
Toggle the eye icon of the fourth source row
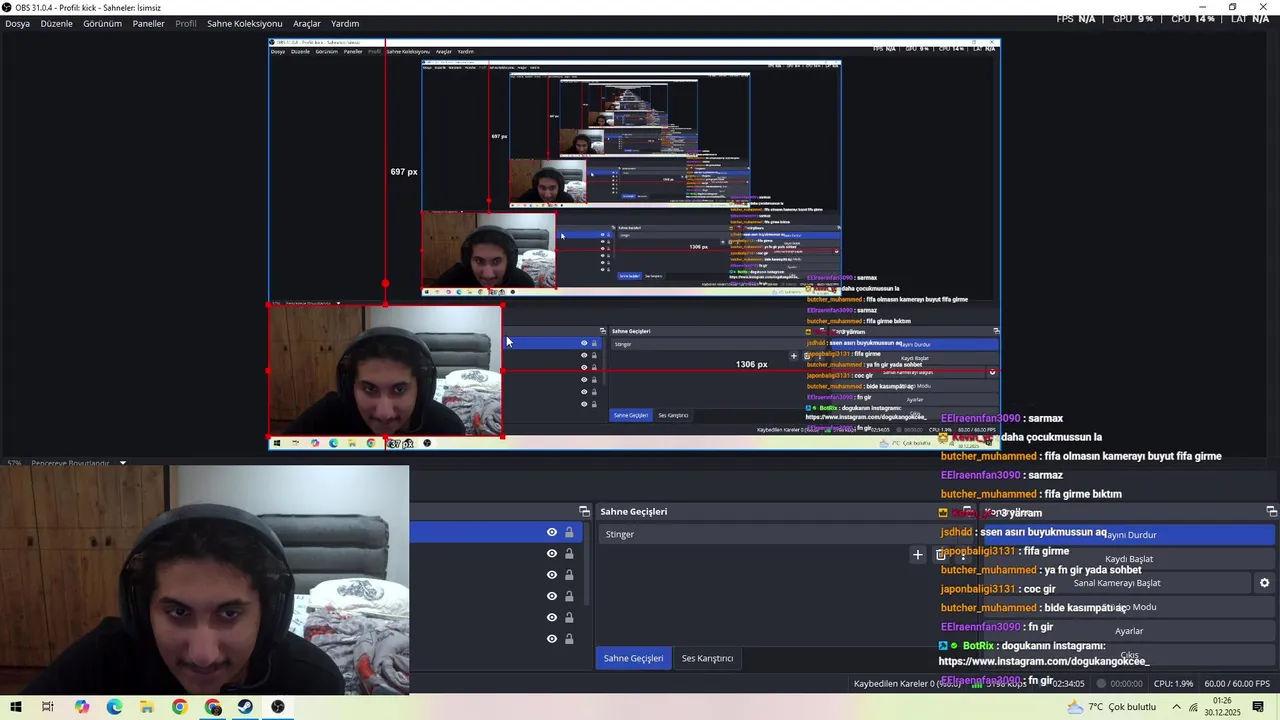(551, 596)
